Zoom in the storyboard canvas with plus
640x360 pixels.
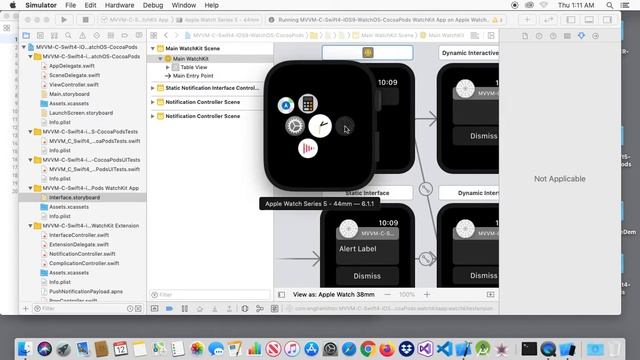coord(427,294)
